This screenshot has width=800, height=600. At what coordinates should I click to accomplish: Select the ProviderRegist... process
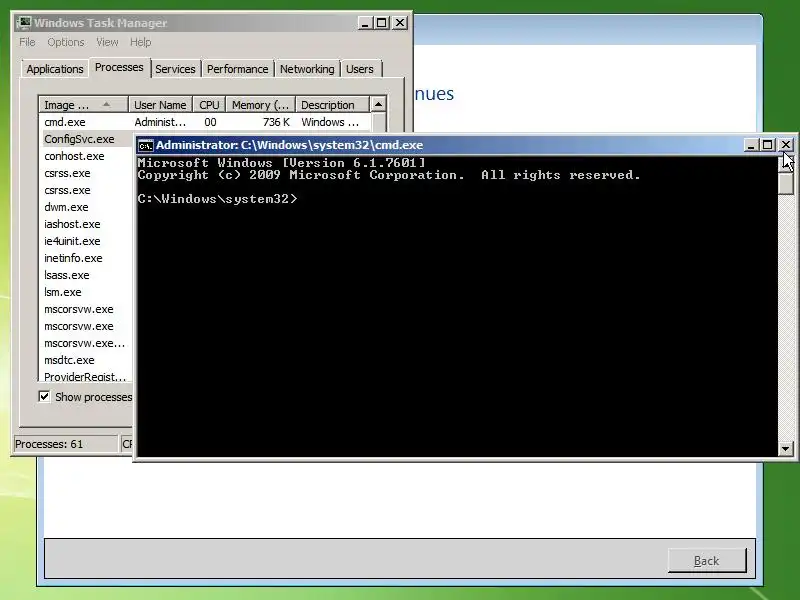[85, 377]
